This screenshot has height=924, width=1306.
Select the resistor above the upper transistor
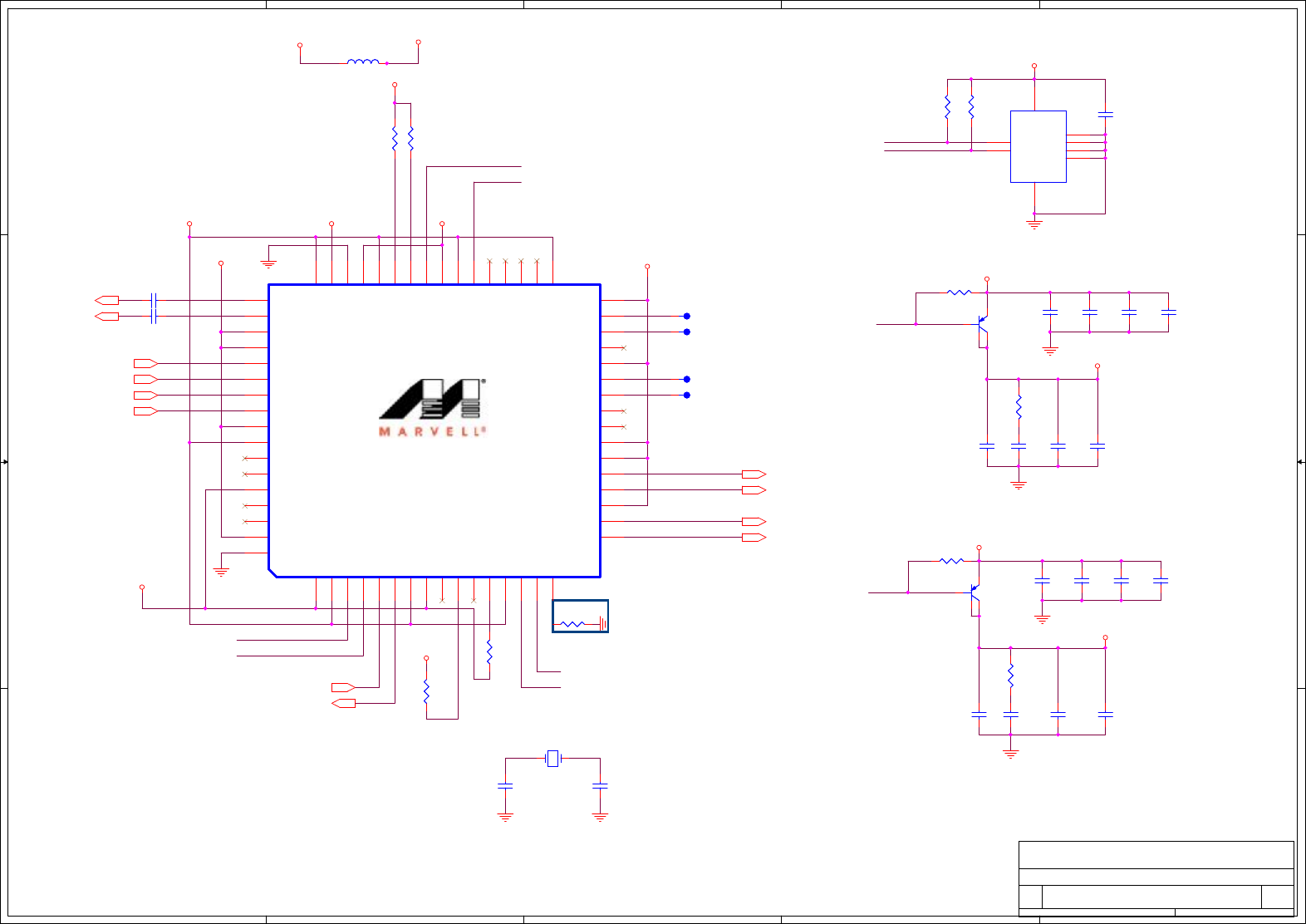pos(959,292)
